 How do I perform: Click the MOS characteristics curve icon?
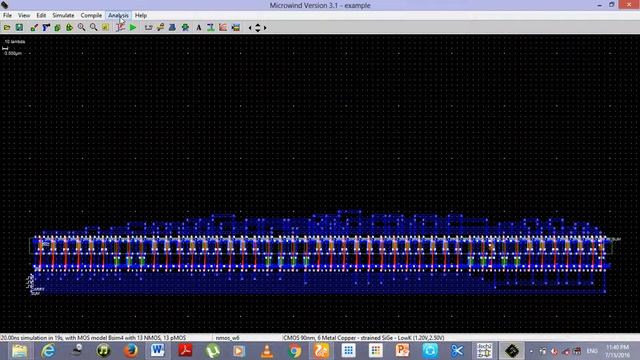[120, 27]
